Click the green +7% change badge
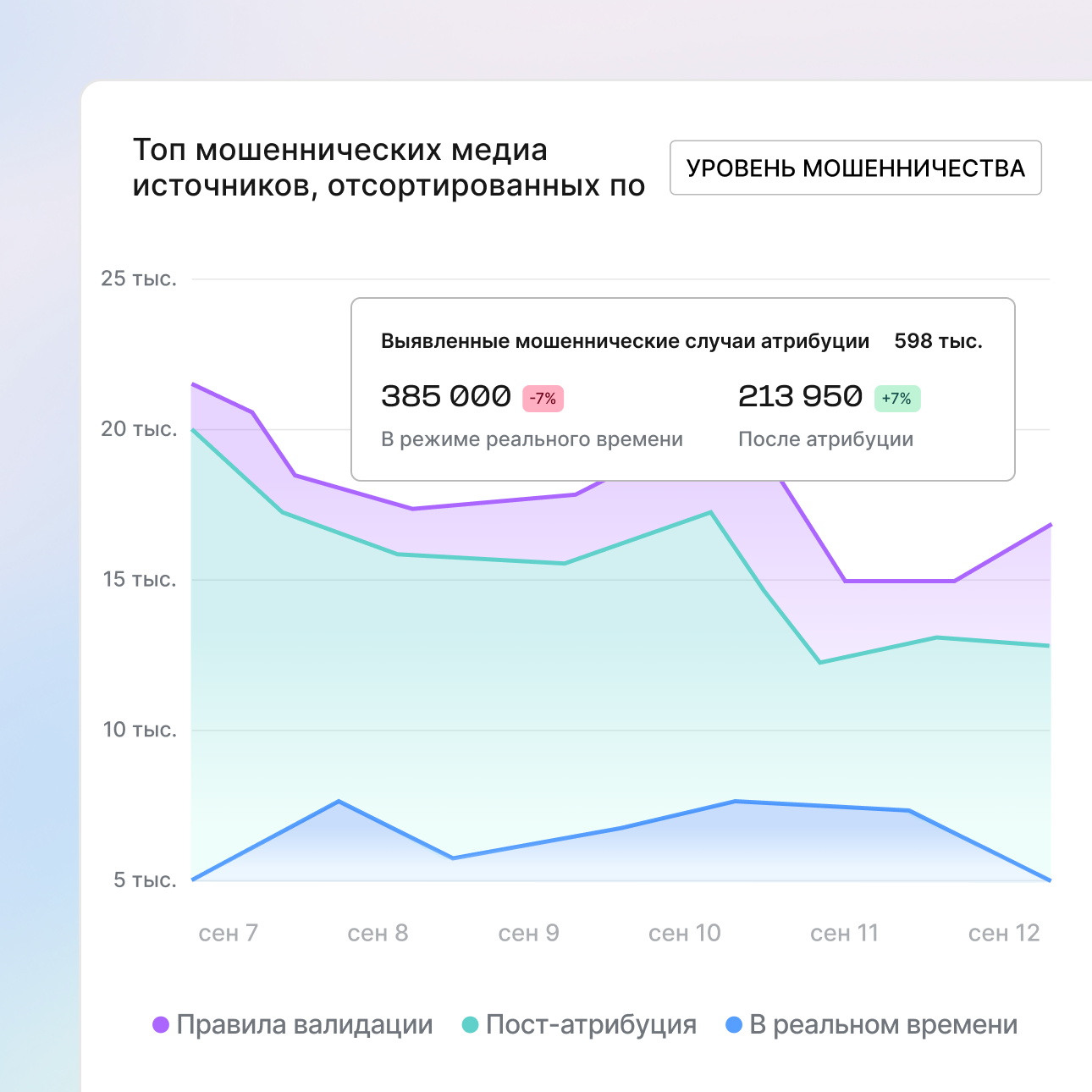The height and width of the screenshot is (1092, 1092). click(896, 399)
